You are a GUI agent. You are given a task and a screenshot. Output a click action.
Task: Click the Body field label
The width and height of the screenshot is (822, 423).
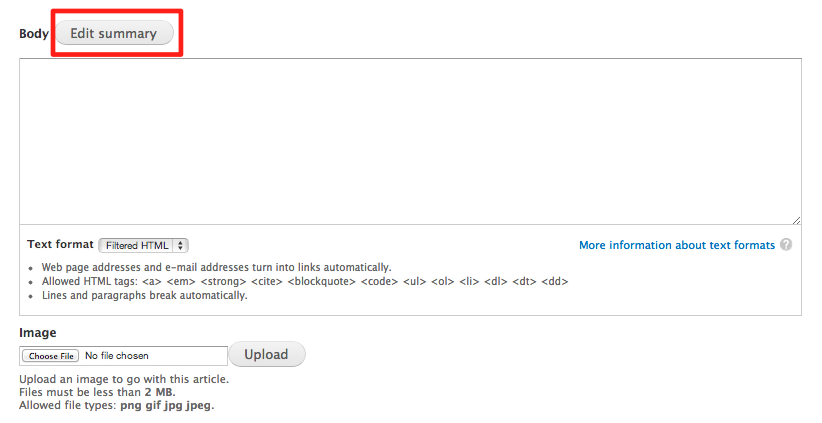(34, 33)
